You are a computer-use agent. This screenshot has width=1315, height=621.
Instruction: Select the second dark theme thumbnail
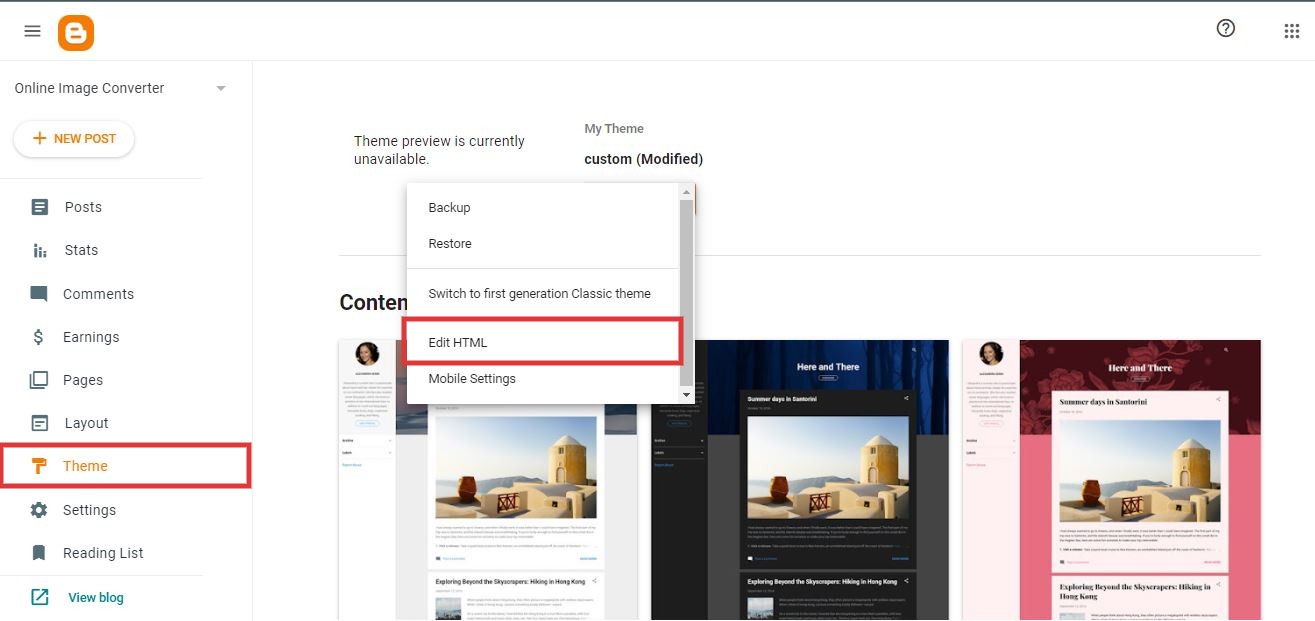coord(800,480)
